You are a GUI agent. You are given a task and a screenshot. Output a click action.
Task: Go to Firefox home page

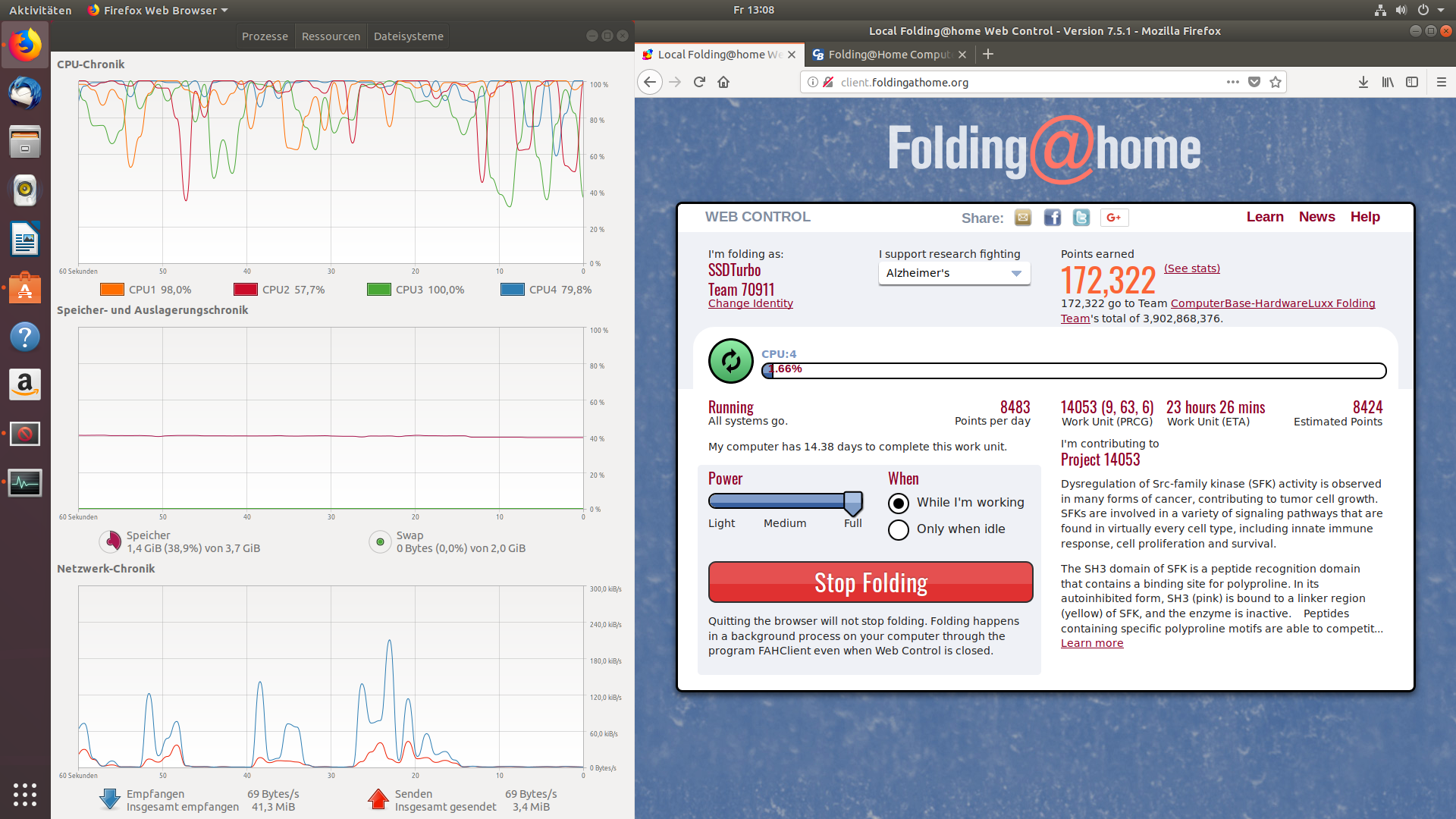click(723, 82)
